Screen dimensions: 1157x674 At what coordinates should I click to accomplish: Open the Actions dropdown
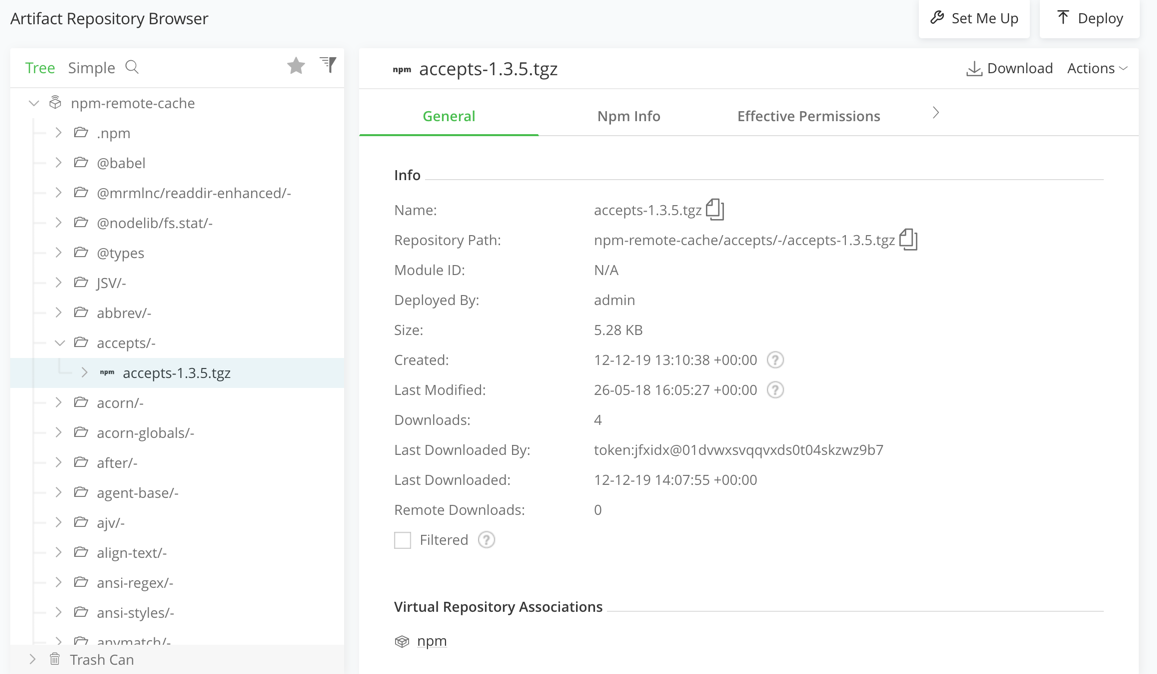click(x=1097, y=67)
